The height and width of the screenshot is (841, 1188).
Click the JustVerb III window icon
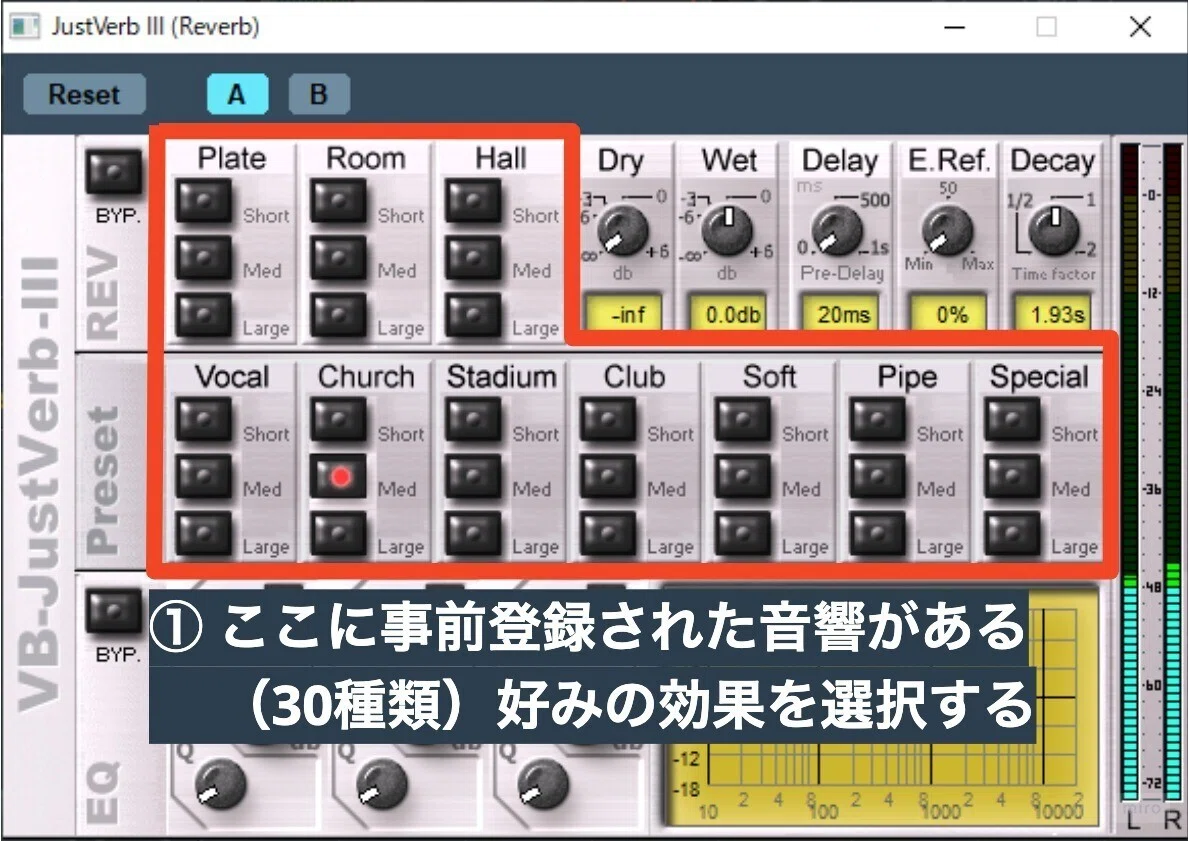24,27
